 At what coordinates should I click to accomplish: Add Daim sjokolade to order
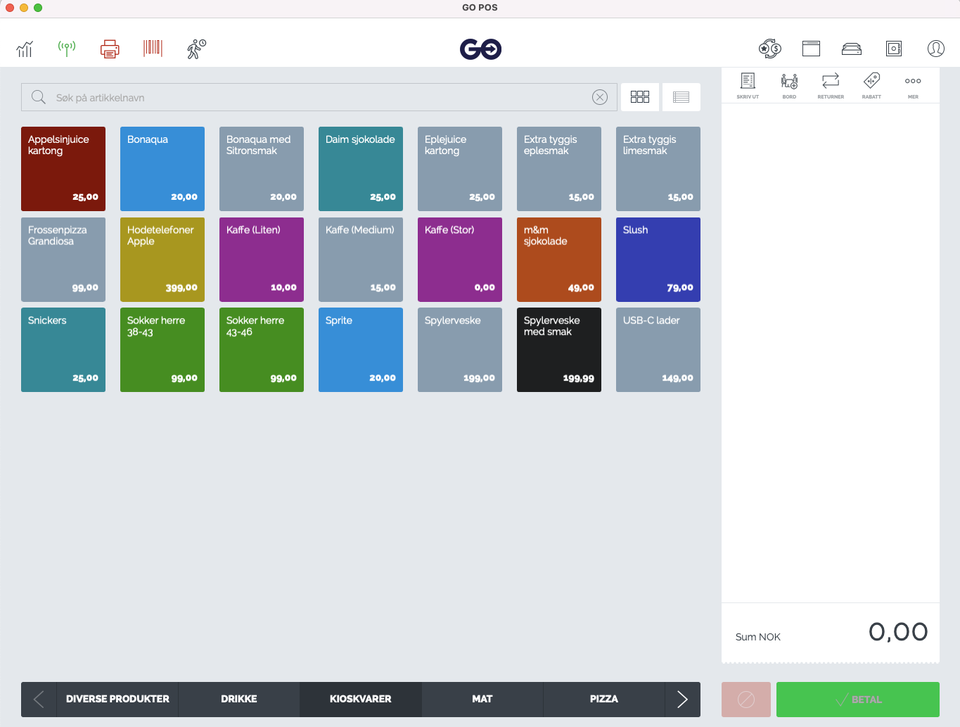coord(361,168)
